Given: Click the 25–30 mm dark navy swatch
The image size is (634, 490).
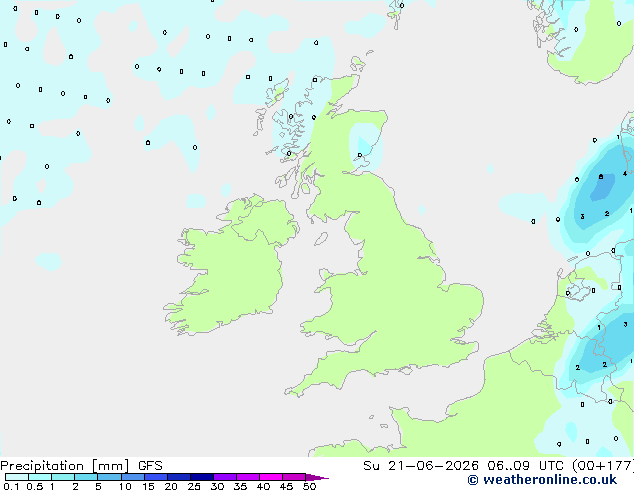Looking at the screenshot, I should (x=202, y=477).
